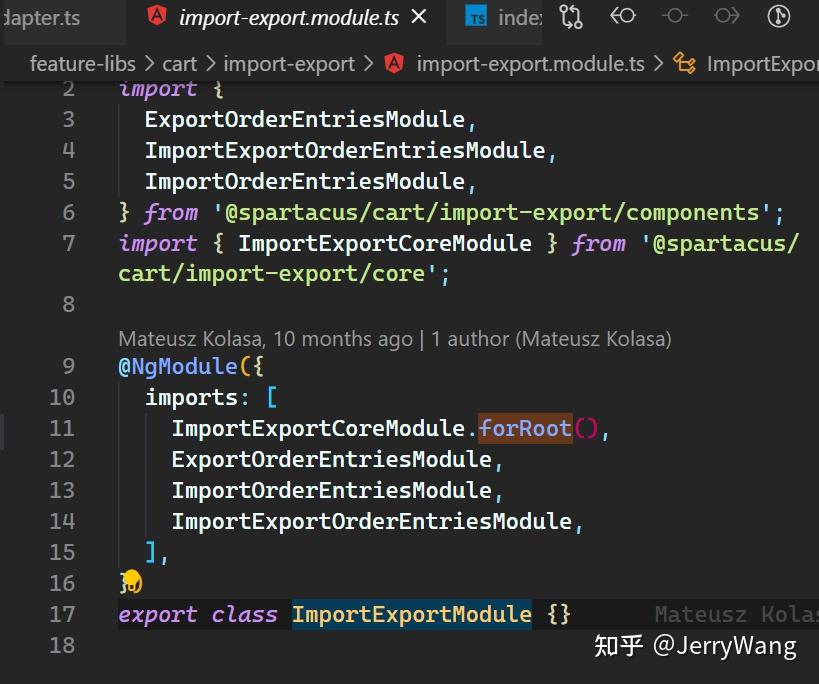This screenshot has width=819, height=684.
Task: Open the cart breadcrumb dropdown
Action: (180, 63)
